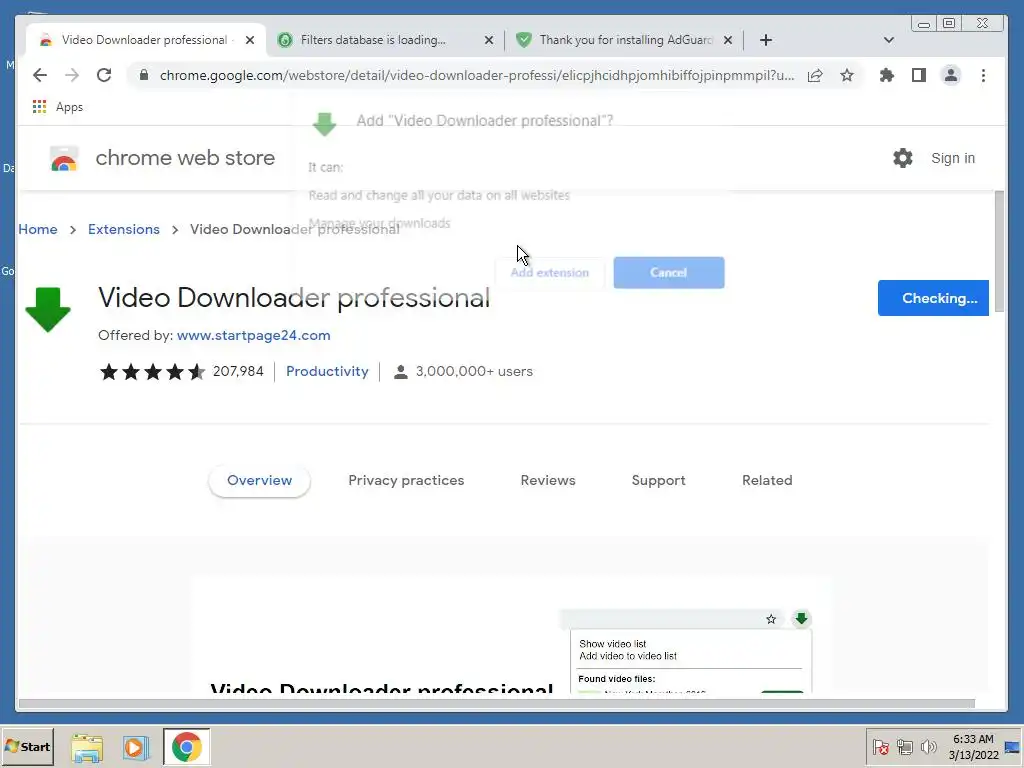Close the Thank you for installing AdGuard tab
Viewport: 1024px width, 768px height.
tap(728, 40)
